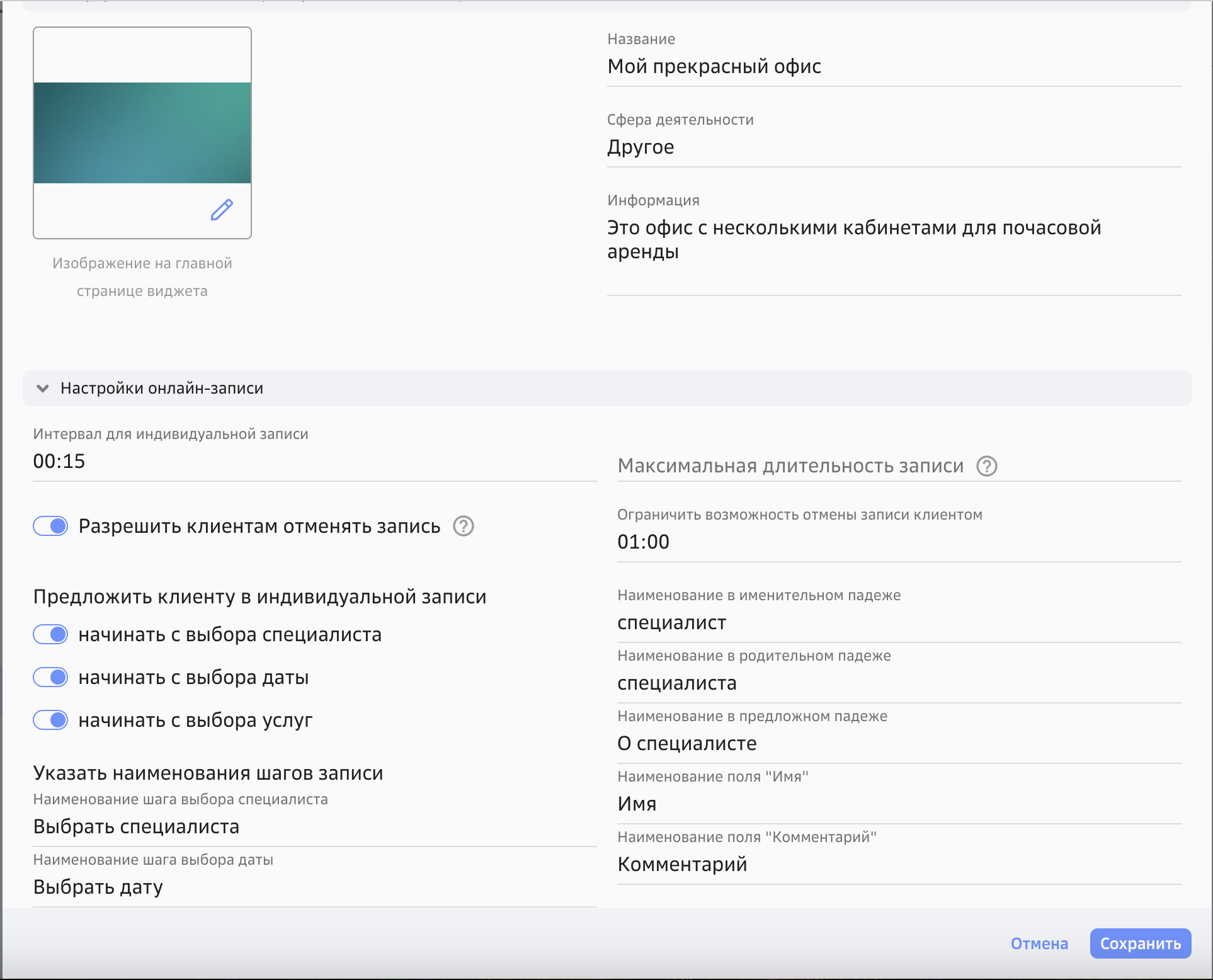Open help icon near Максимальная длительность записи
This screenshot has width=1213, height=980.
[986, 467]
